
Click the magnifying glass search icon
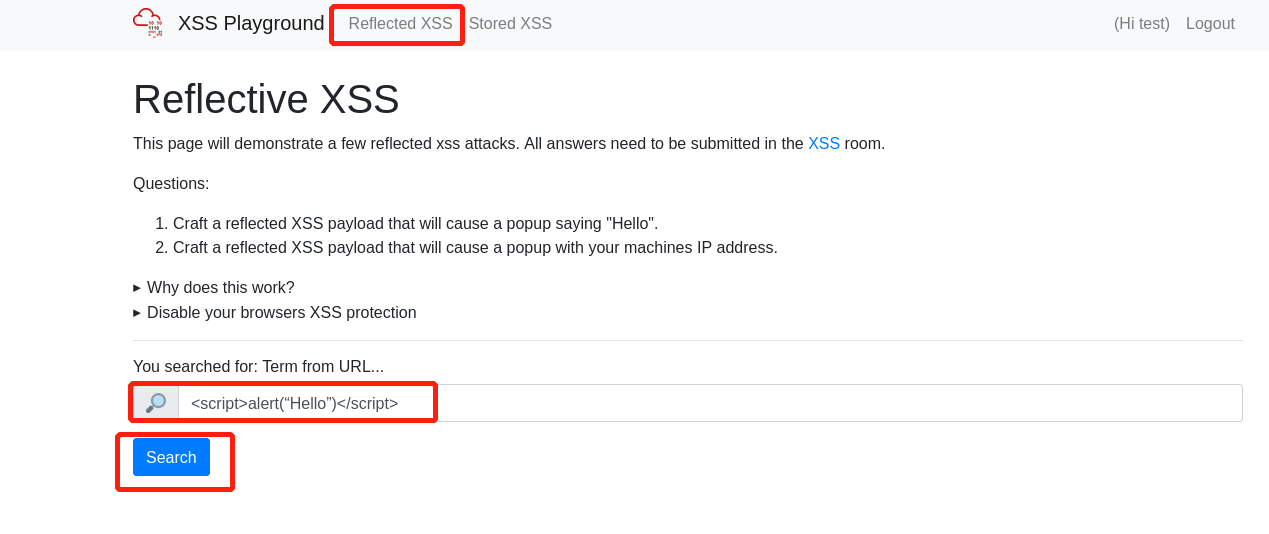(155, 403)
